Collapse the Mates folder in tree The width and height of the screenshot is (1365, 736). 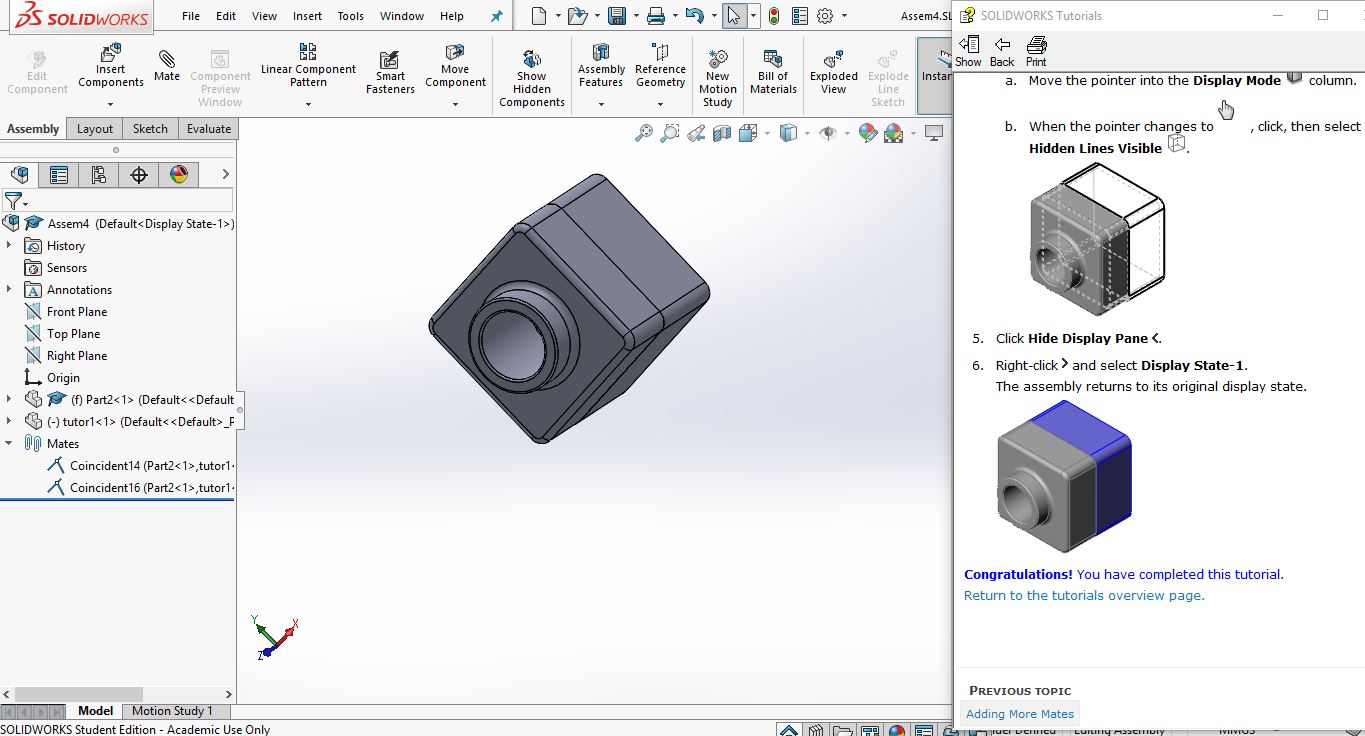point(10,443)
